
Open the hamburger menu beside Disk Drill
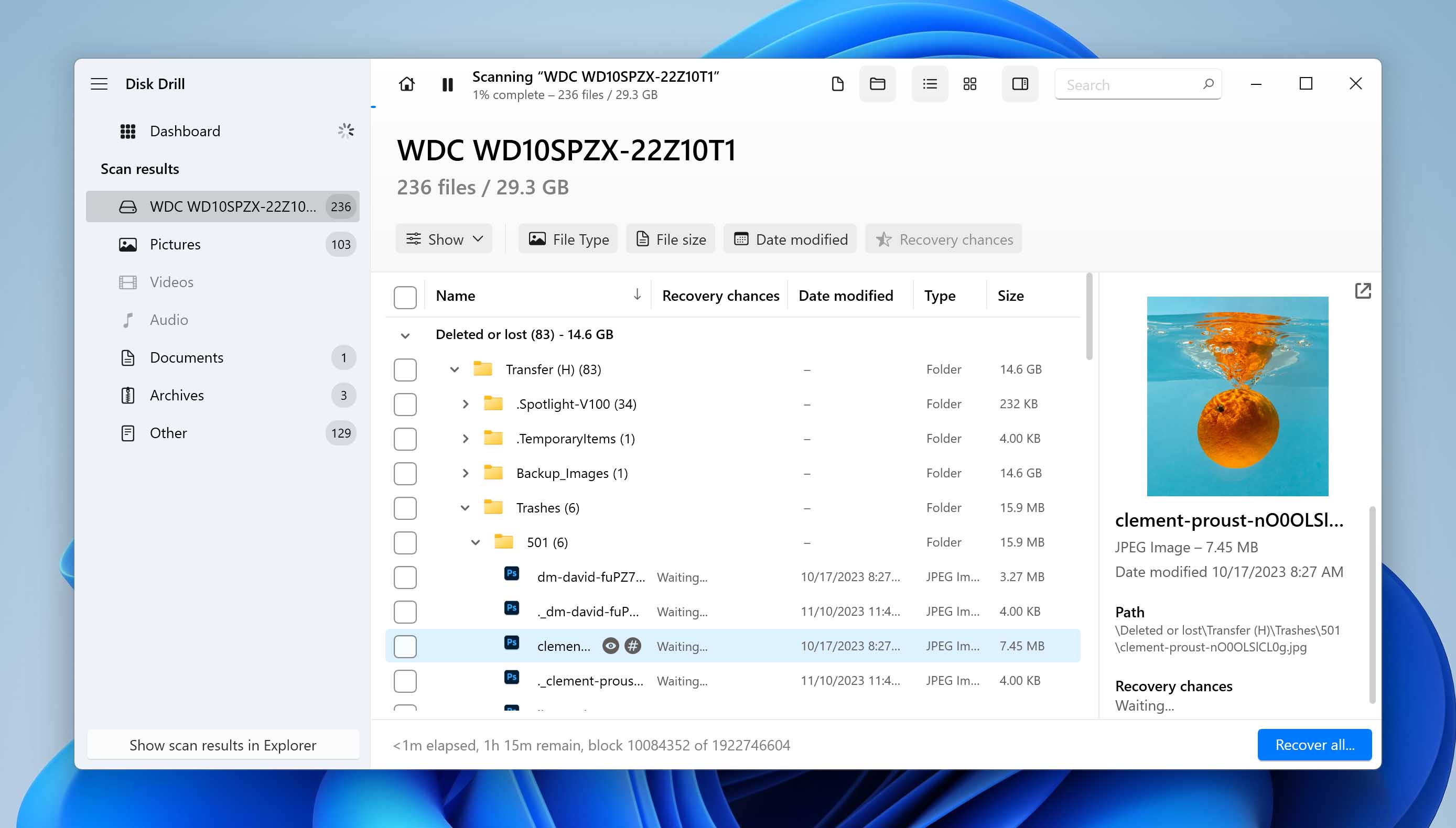click(x=99, y=84)
